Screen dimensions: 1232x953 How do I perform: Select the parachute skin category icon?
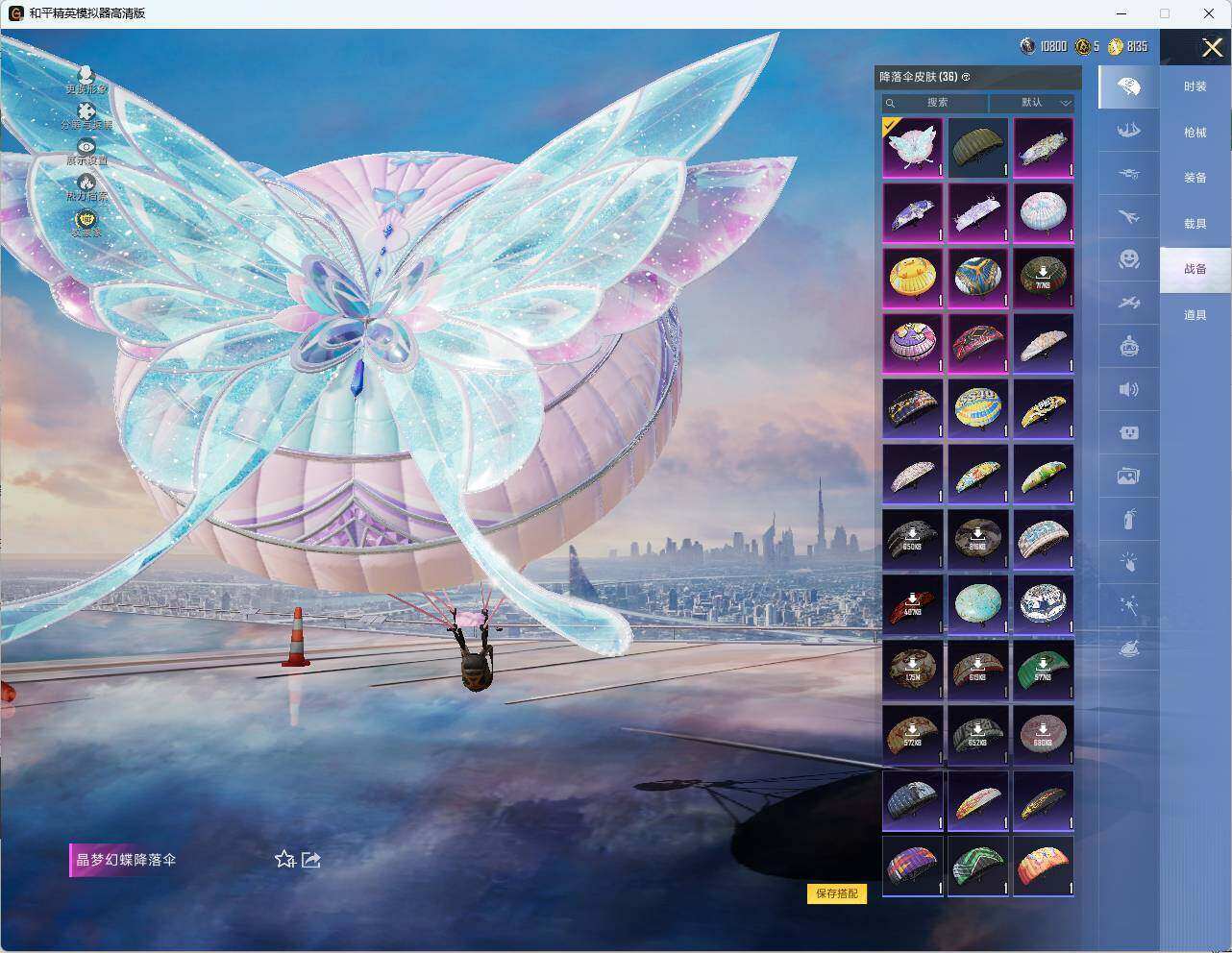pyautogui.click(x=1128, y=87)
